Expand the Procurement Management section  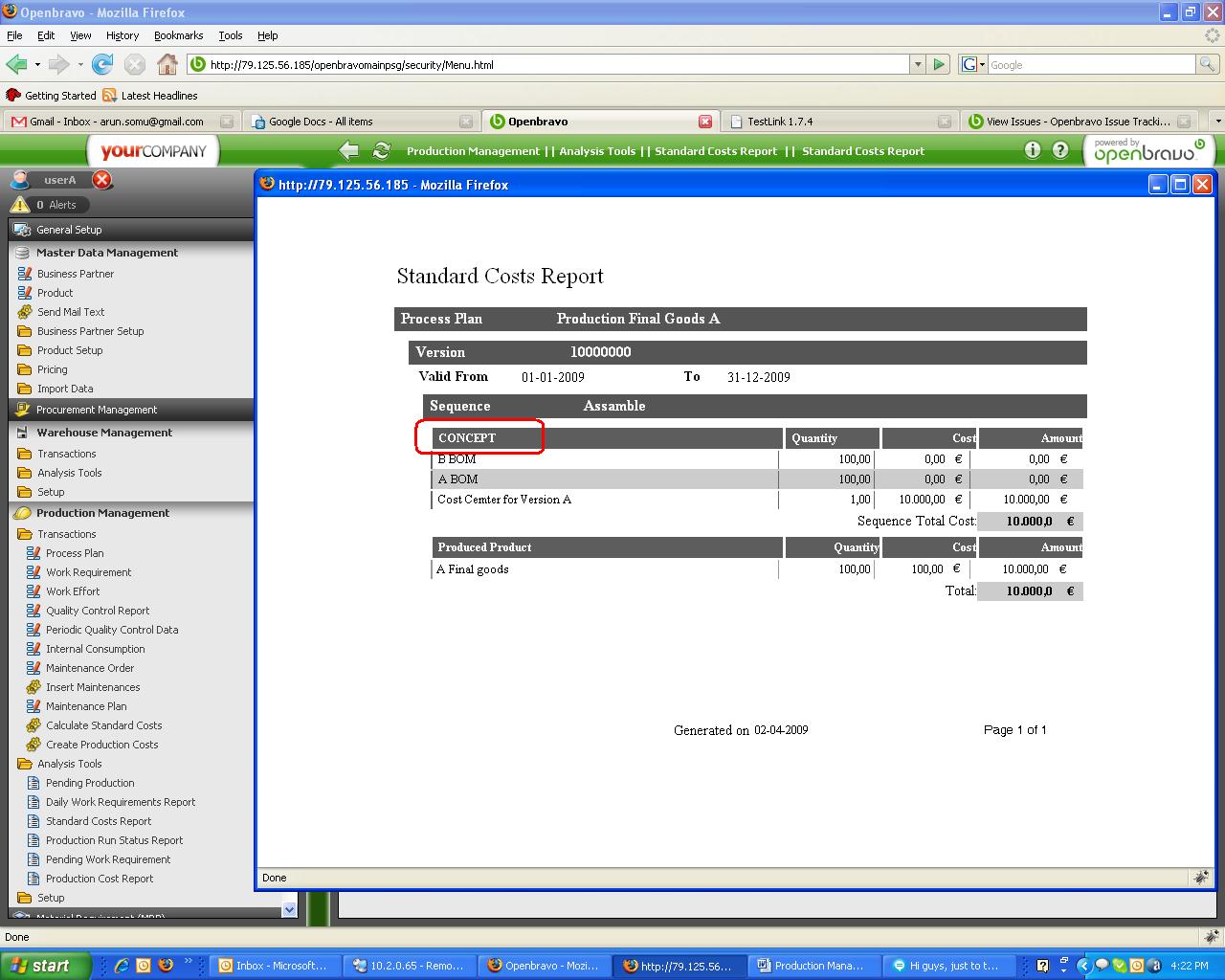(97, 410)
